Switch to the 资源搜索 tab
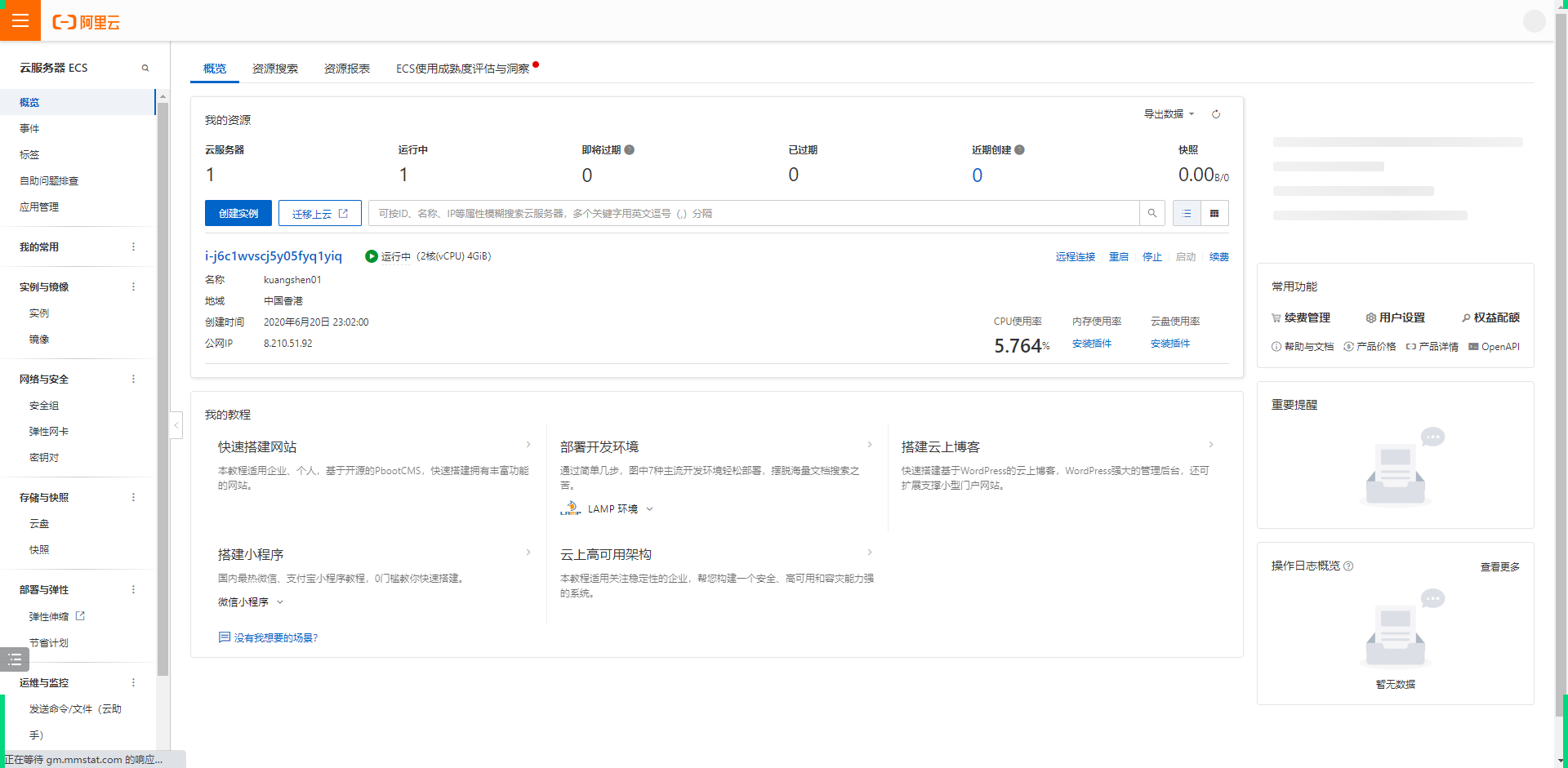This screenshot has height=768, width=1568. pos(275,69)
